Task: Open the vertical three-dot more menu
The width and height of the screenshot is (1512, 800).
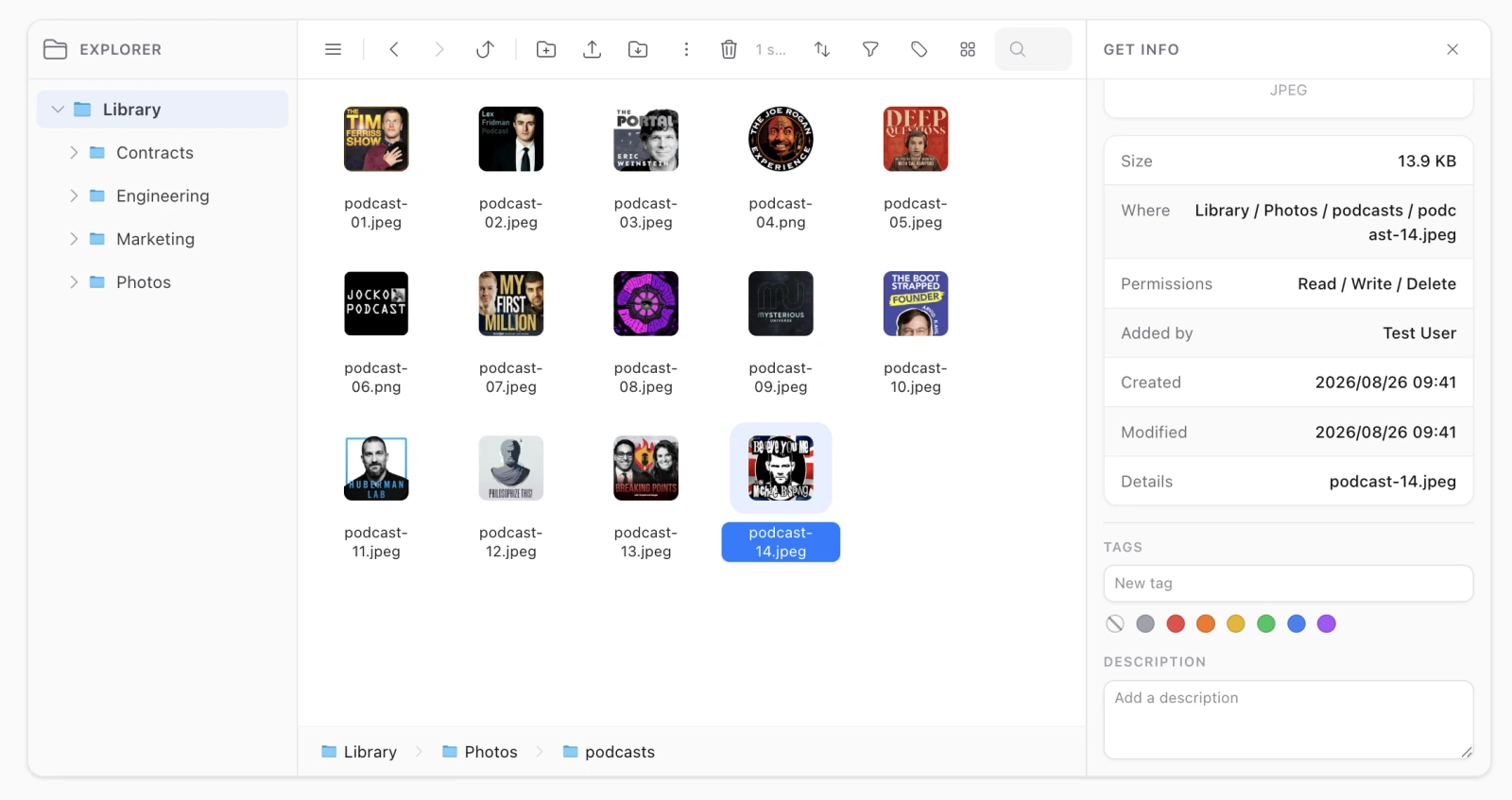Action: click(x=686, y=49)
